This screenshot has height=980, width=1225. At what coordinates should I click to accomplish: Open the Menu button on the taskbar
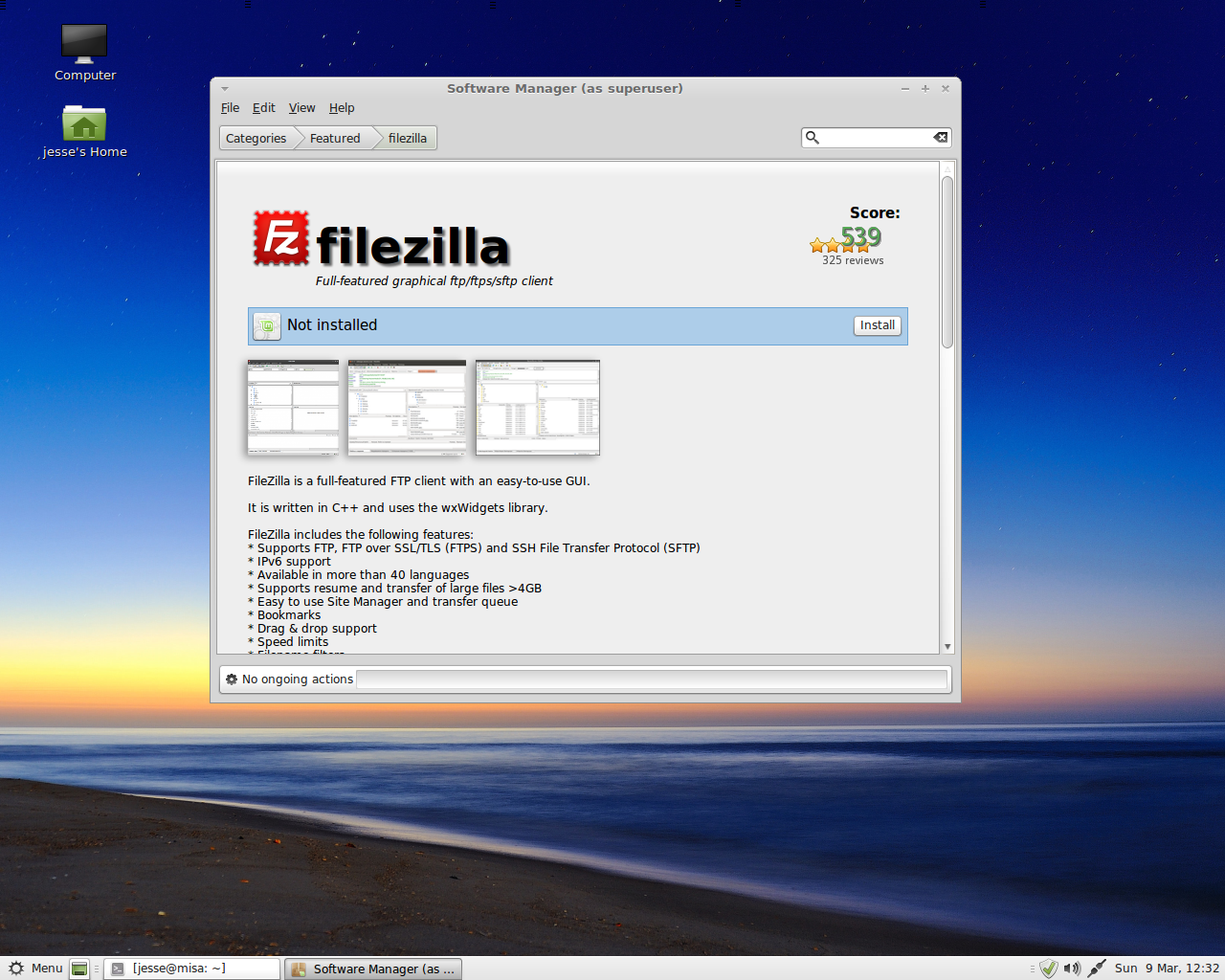point(35,969)
